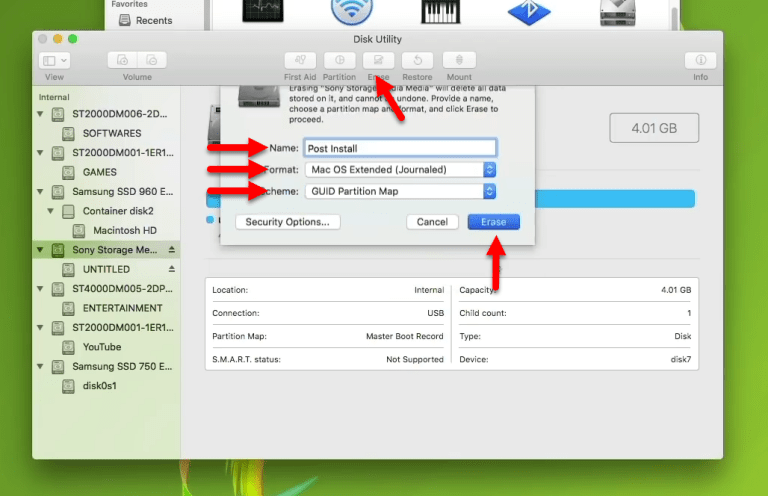This screenshot has height=496, width=768.
Task: Open the Info toolbar button
Action: (x=700, y=60)
